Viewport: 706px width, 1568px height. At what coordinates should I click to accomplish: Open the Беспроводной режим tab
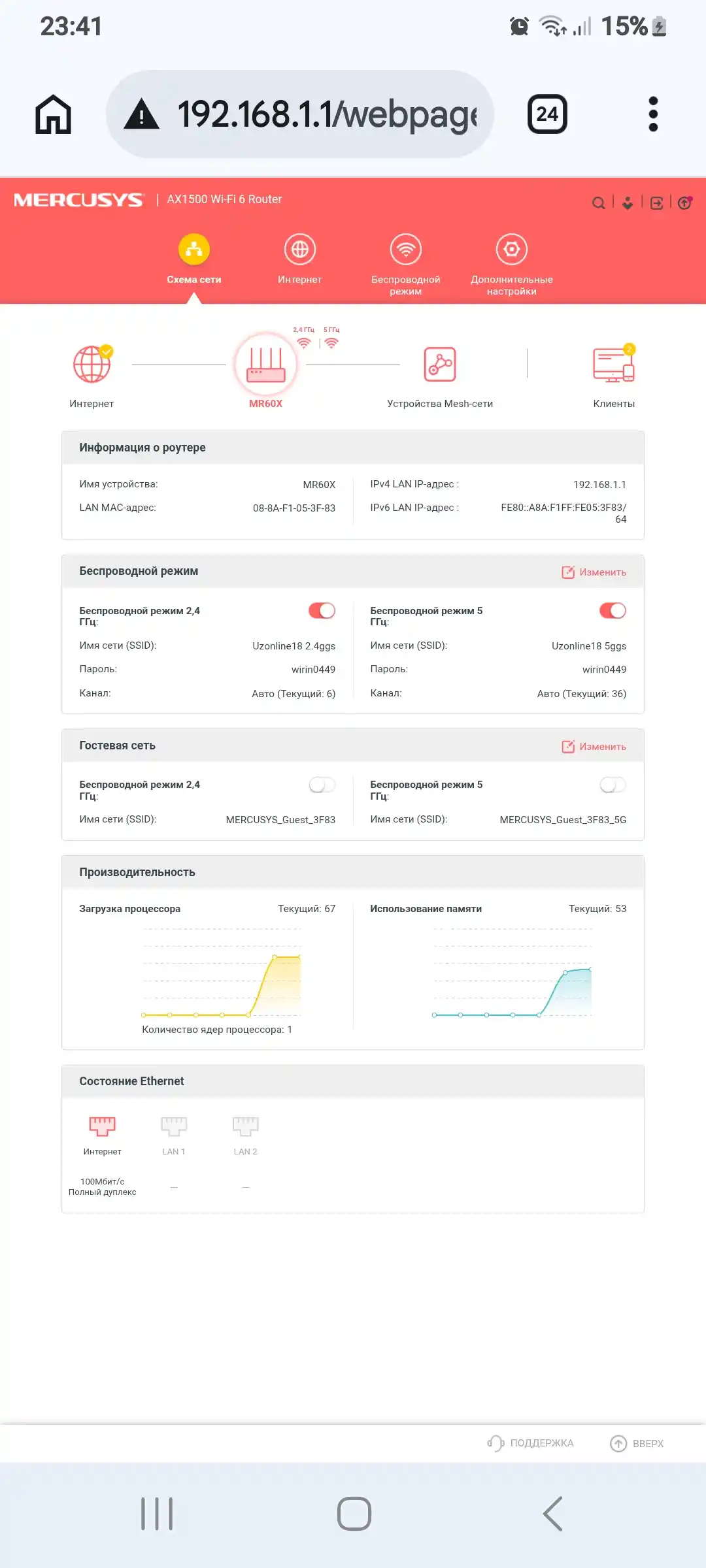[406, 265]
